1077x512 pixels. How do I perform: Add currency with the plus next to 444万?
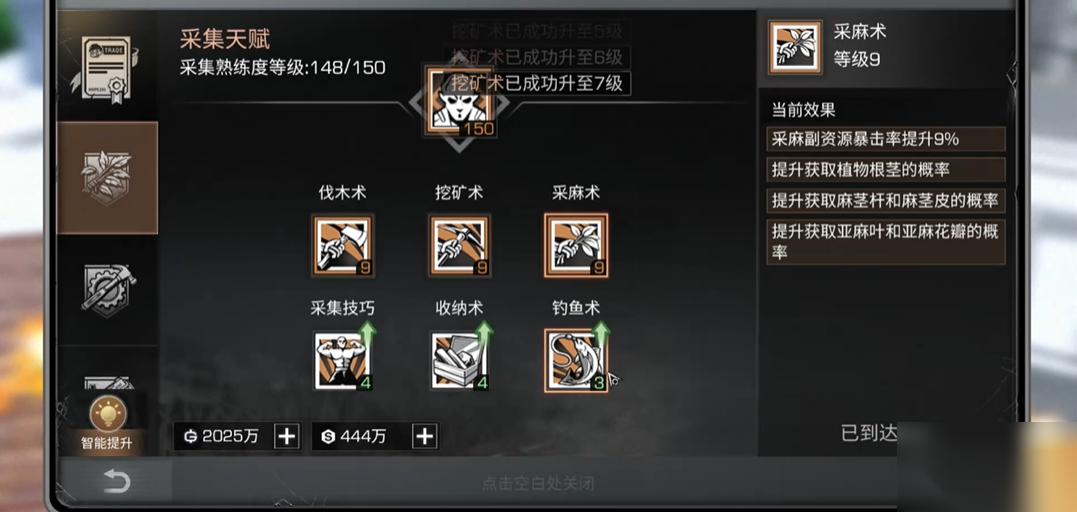pyautogui.click(x=425, y=436)
